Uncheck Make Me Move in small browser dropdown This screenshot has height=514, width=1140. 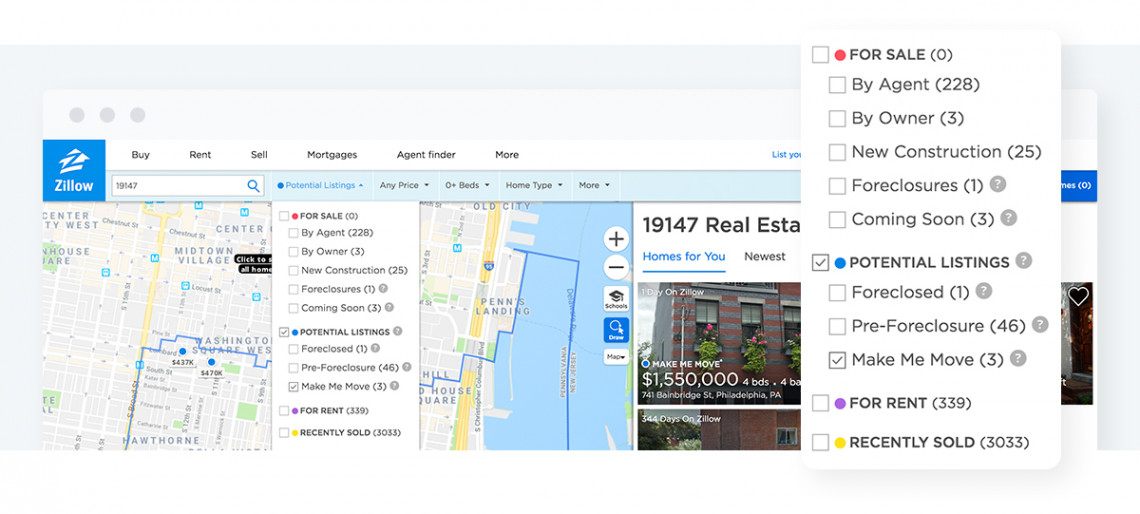tap(293, 387)
